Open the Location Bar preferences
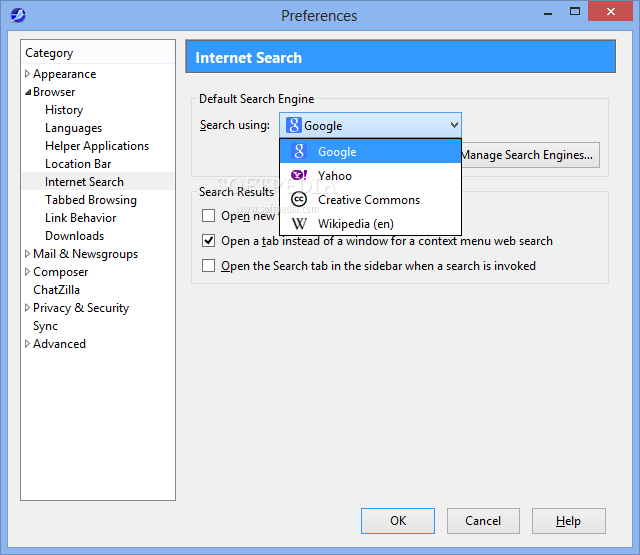 click(x=78, y=164)
